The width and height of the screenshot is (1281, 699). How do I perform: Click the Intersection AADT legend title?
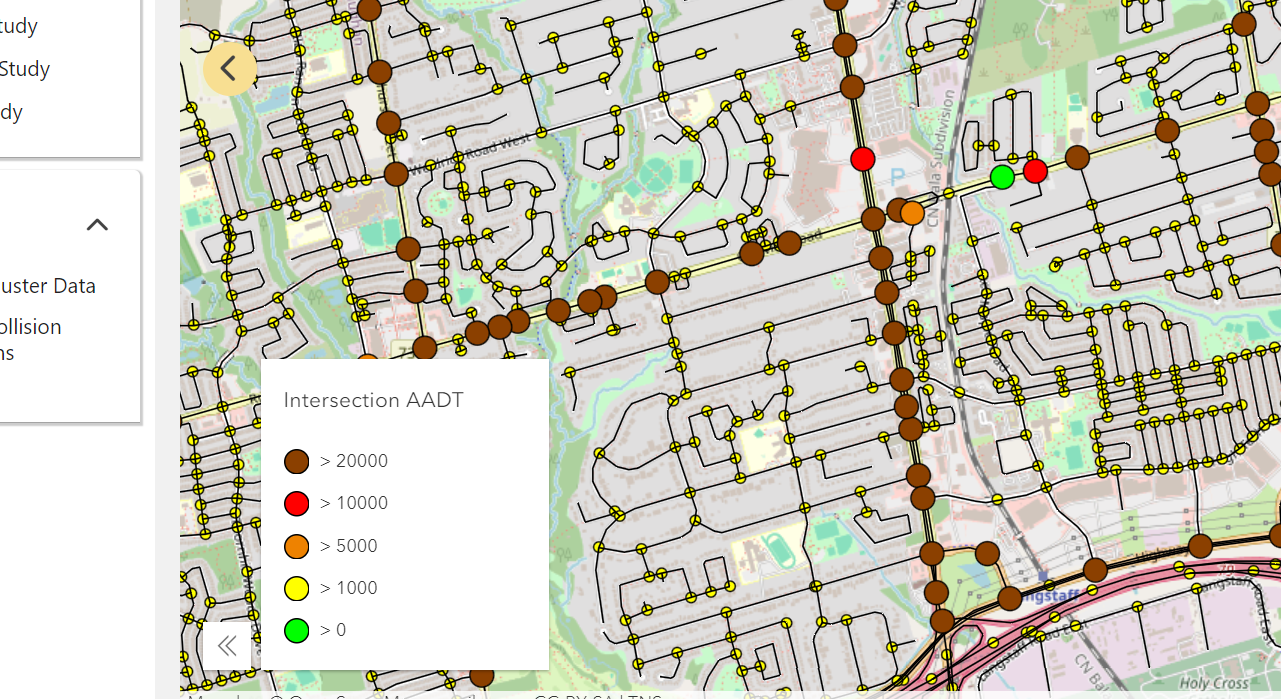pos(373,400)
